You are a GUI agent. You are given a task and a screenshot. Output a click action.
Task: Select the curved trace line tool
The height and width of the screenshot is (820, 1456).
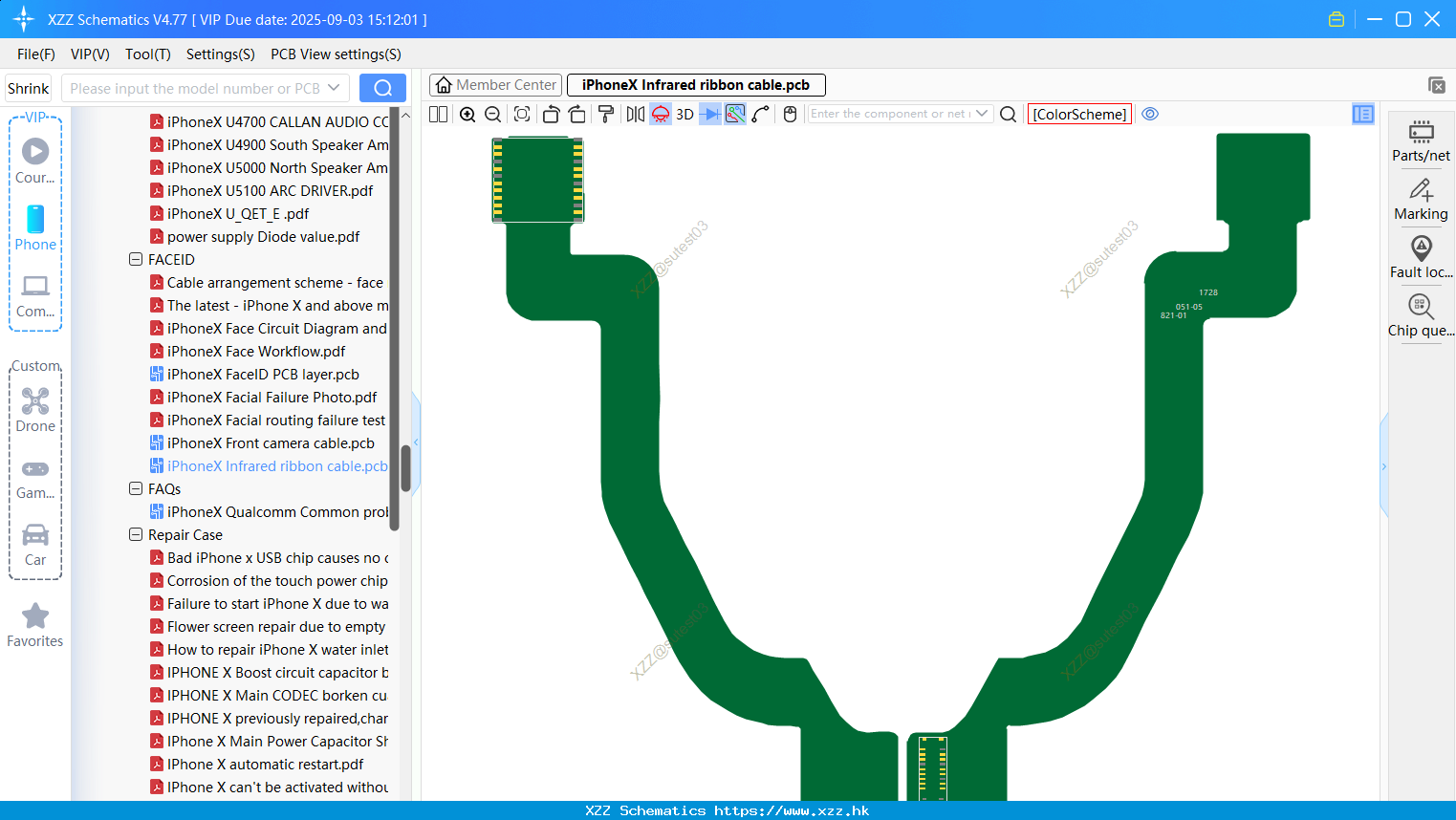click(761, 114)
